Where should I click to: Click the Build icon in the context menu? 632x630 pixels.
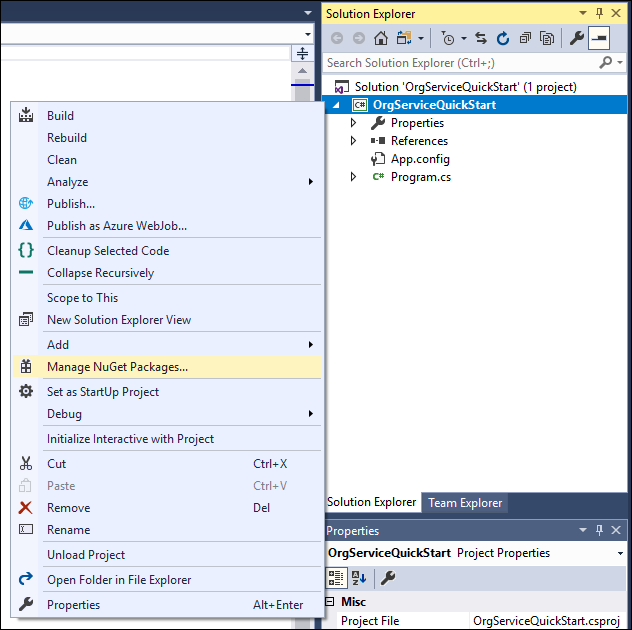point(26,115)
